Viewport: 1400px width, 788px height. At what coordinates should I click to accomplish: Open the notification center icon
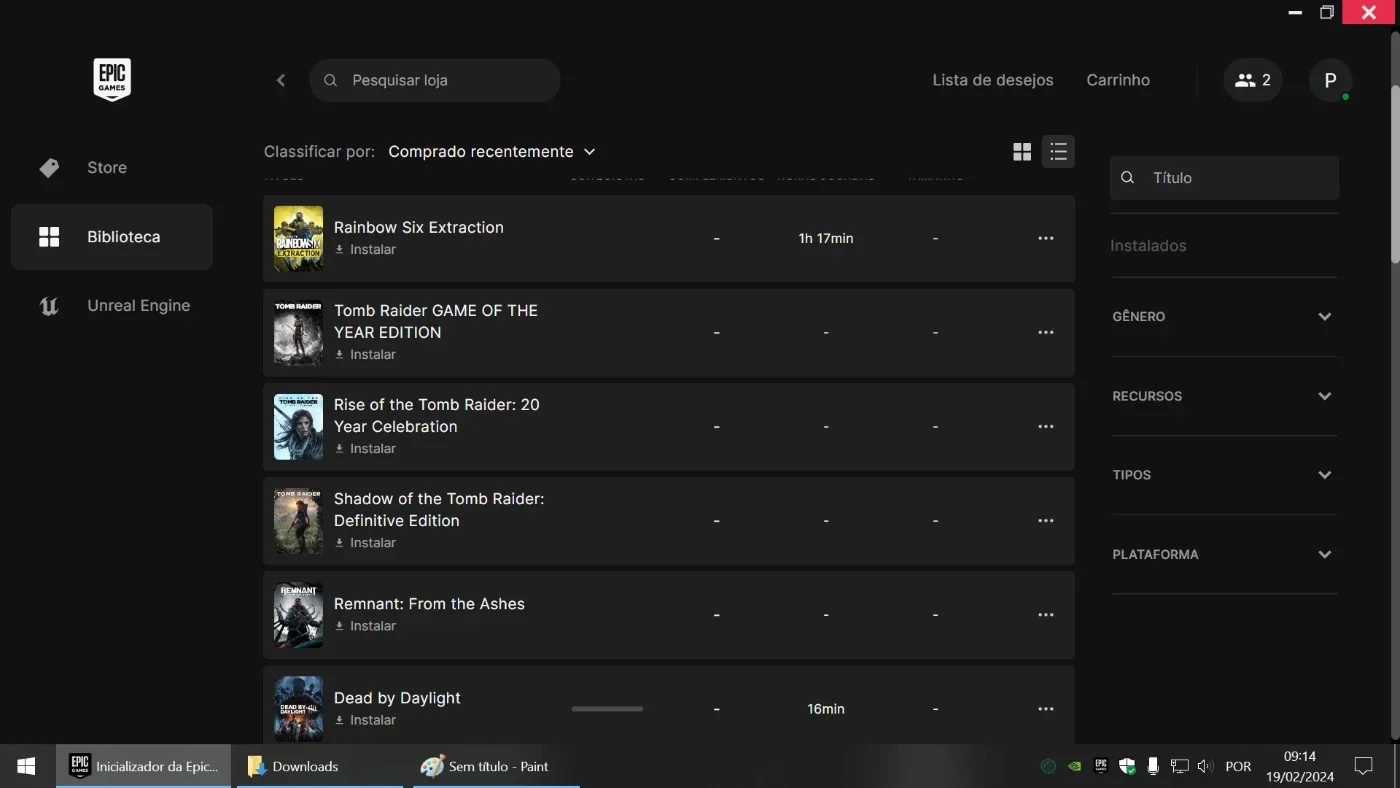[x=1363, y=767]
